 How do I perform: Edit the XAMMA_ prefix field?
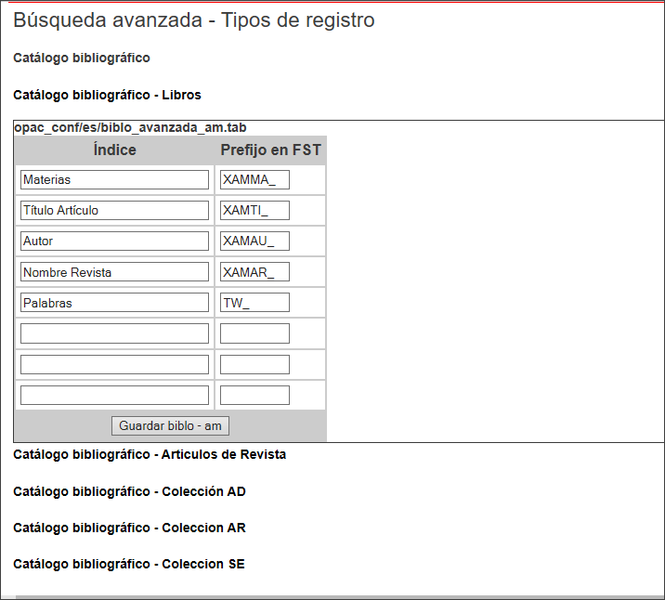click(x=255, y=180)
